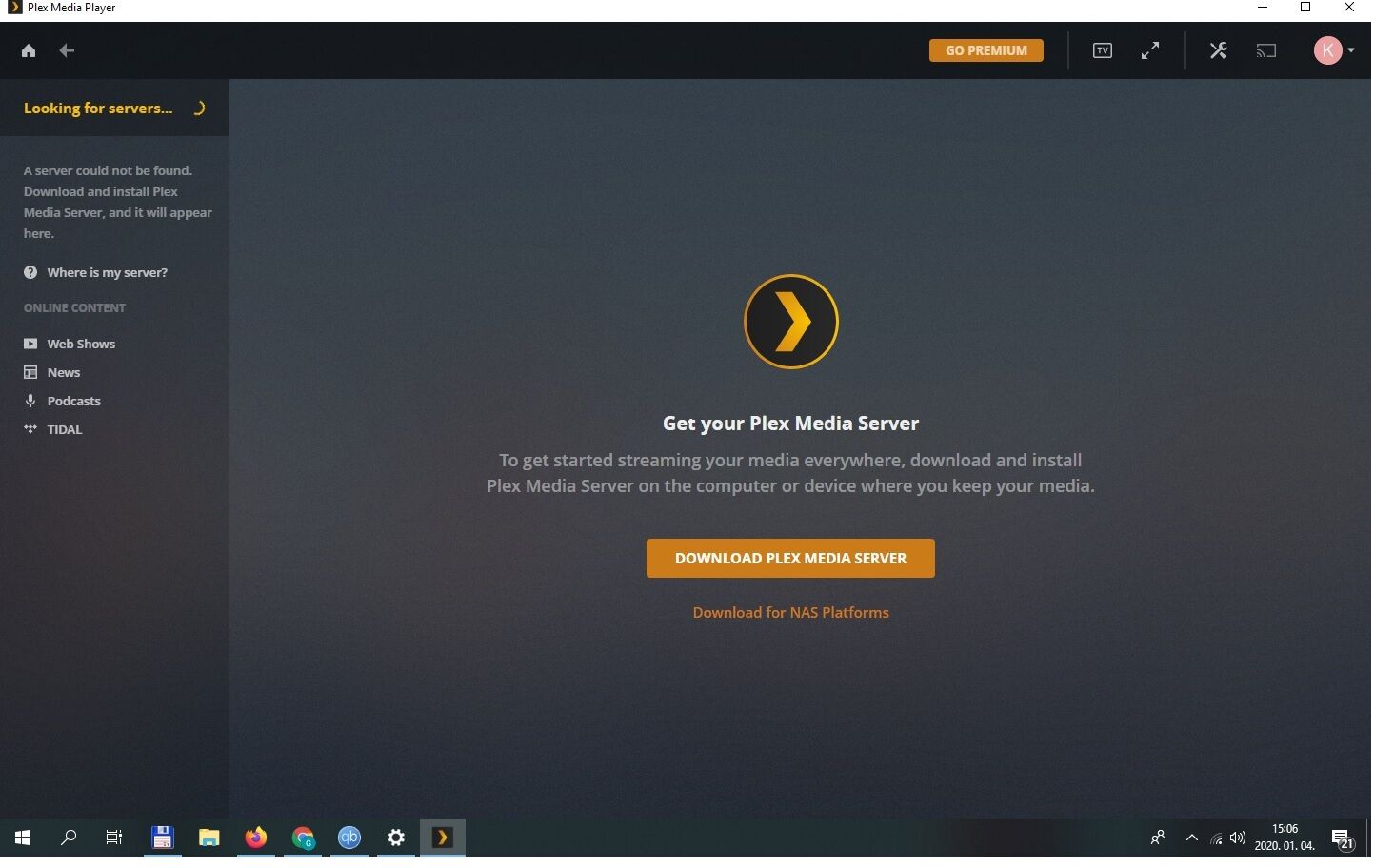Viewport: 1375px width, 868px height.
Task: Open Windows taskbar search
Action: [x=69, y=839]
